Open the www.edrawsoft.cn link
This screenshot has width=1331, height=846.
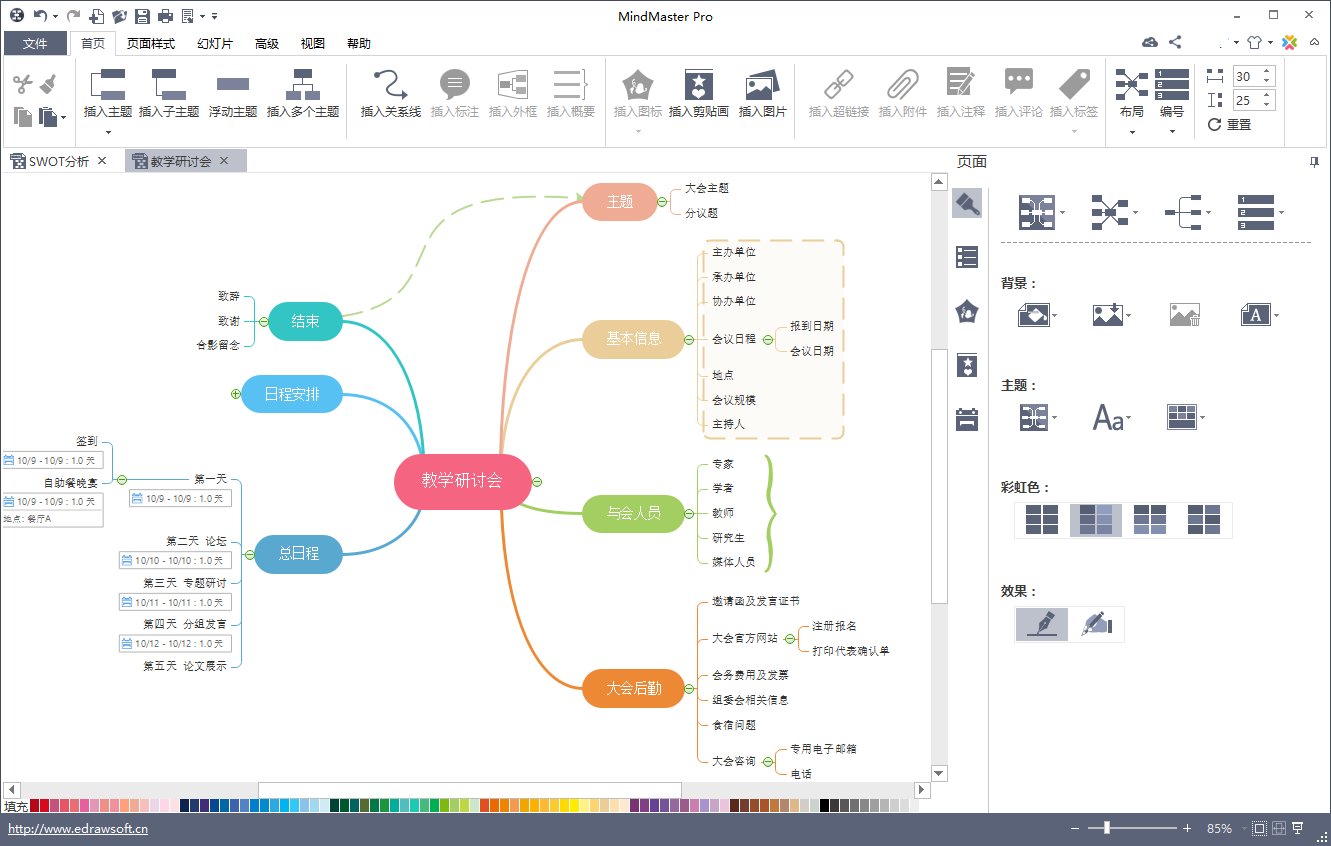point(78,829)
